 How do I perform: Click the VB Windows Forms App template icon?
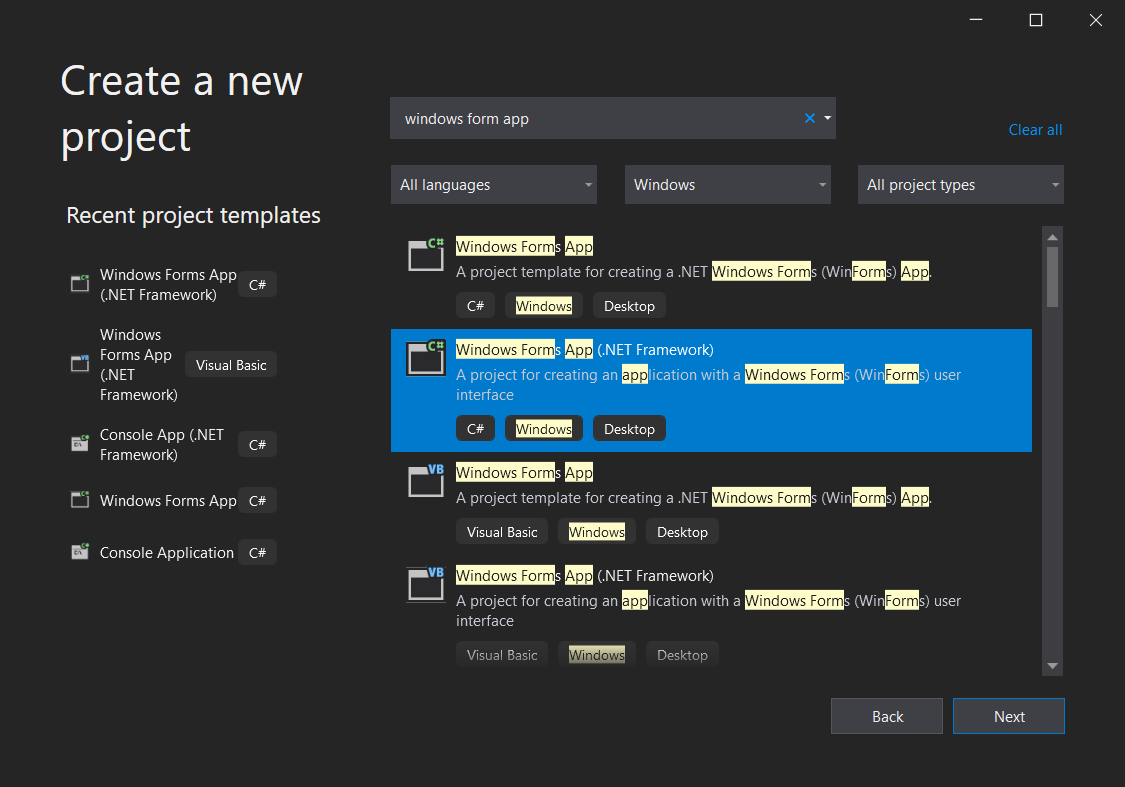[x=425, y=480]
